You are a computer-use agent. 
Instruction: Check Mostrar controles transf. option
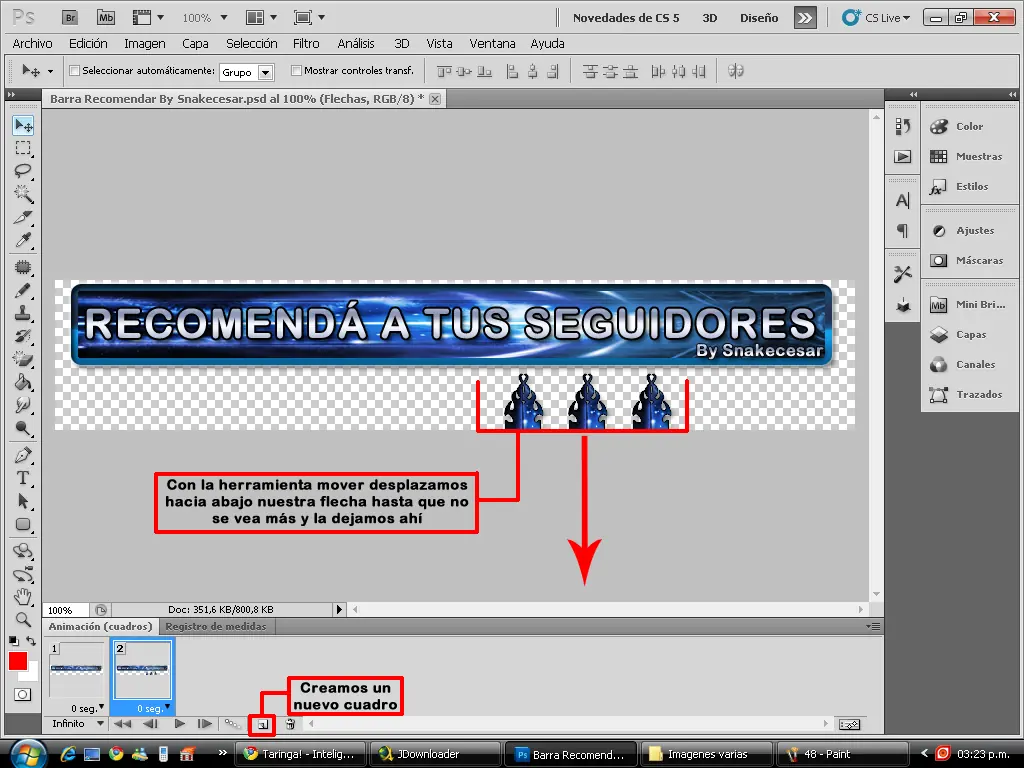tap(296, 71)
